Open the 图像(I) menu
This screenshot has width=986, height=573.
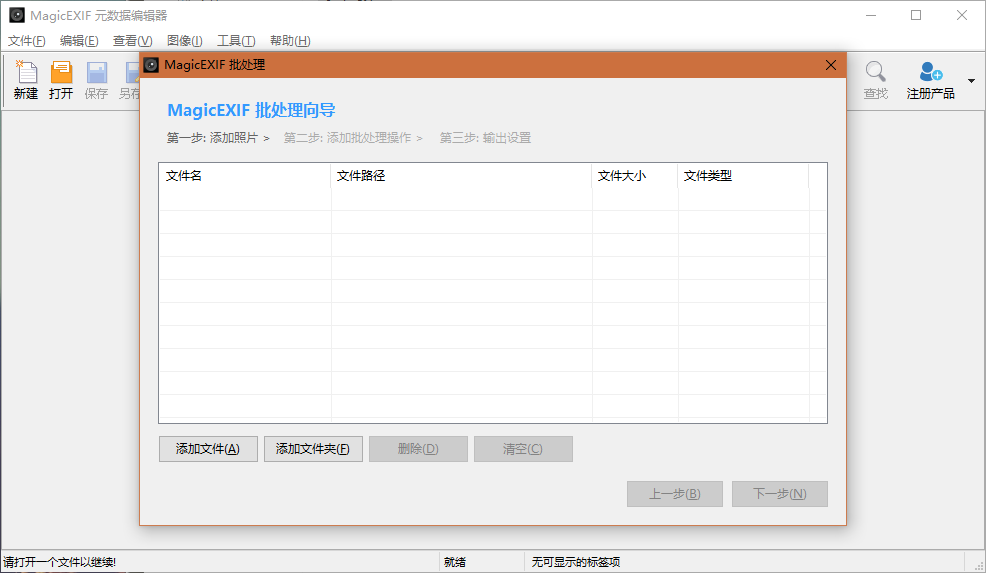[185, 41]
